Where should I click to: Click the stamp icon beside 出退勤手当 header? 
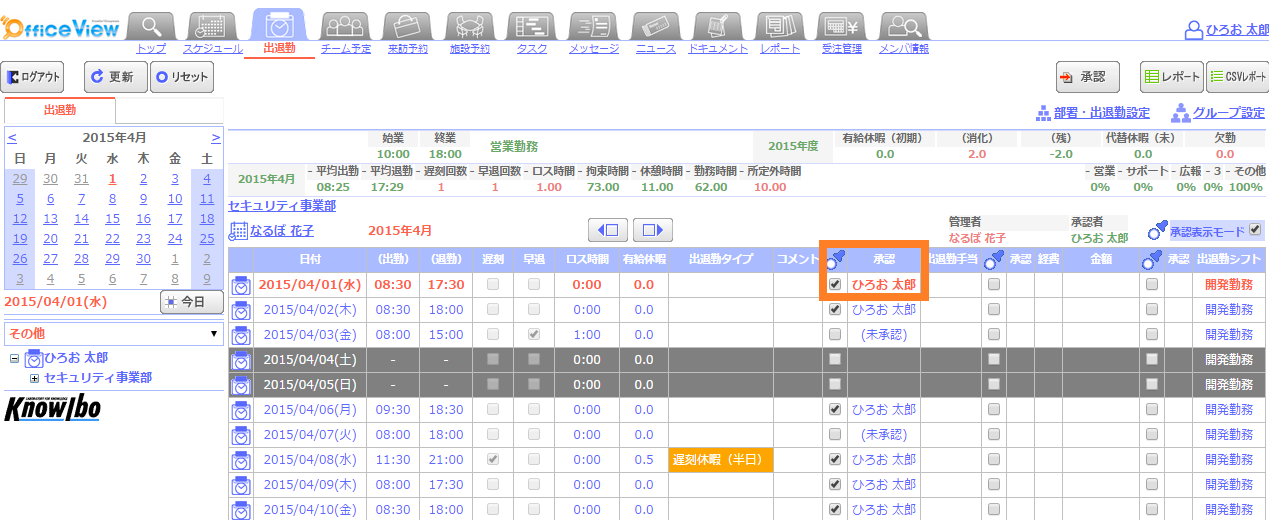pyautogui.click(x=993, y=260)
